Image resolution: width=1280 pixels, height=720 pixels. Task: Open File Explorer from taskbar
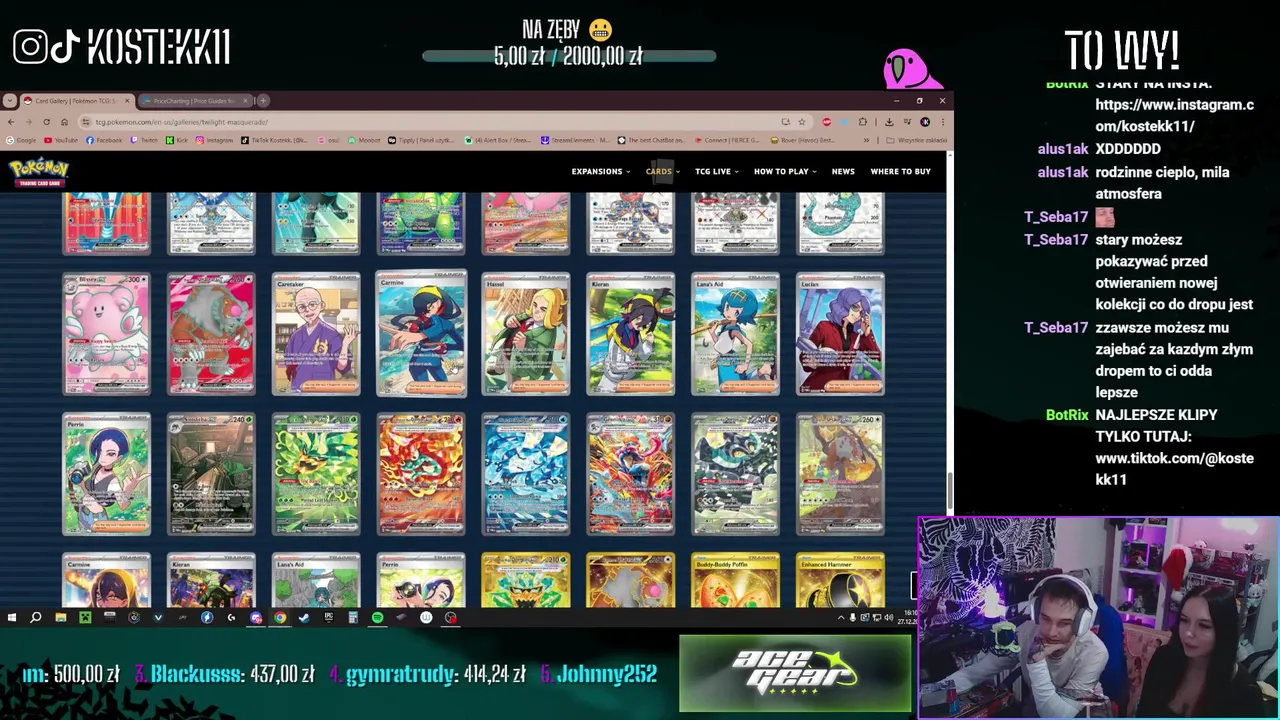pos(61,618)
